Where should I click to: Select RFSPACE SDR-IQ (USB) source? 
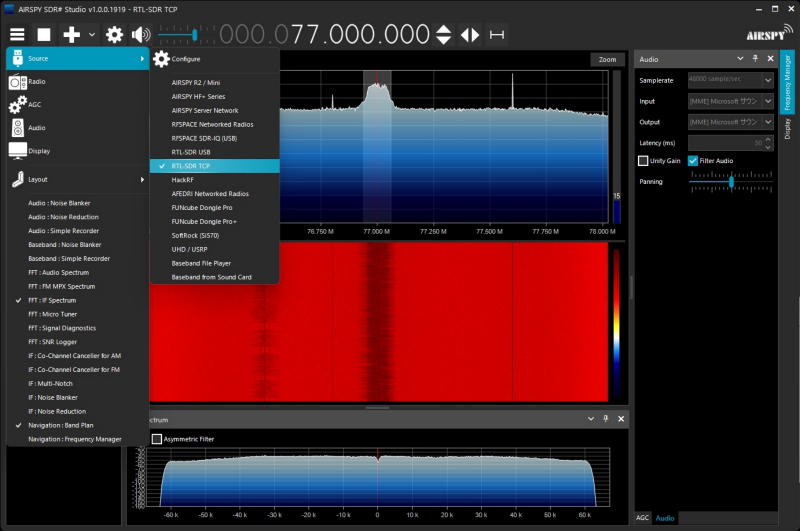point(214,138)
